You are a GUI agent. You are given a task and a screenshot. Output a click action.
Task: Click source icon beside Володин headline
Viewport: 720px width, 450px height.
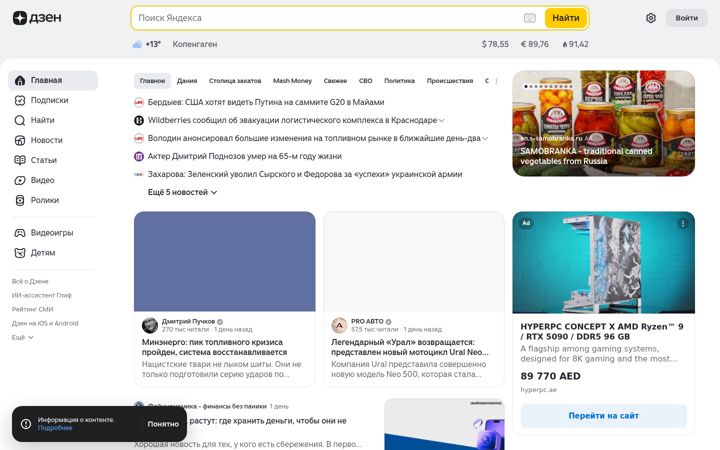click(x=139, y=138)
